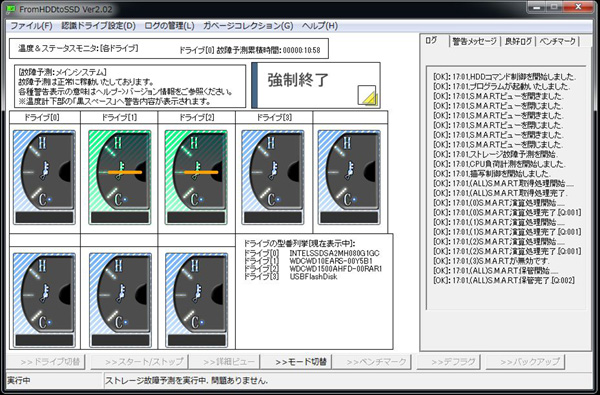Viewport: 600px width, 395px height.
Task: Click log entry プログラムが起動いたしました
Action: 502,87
